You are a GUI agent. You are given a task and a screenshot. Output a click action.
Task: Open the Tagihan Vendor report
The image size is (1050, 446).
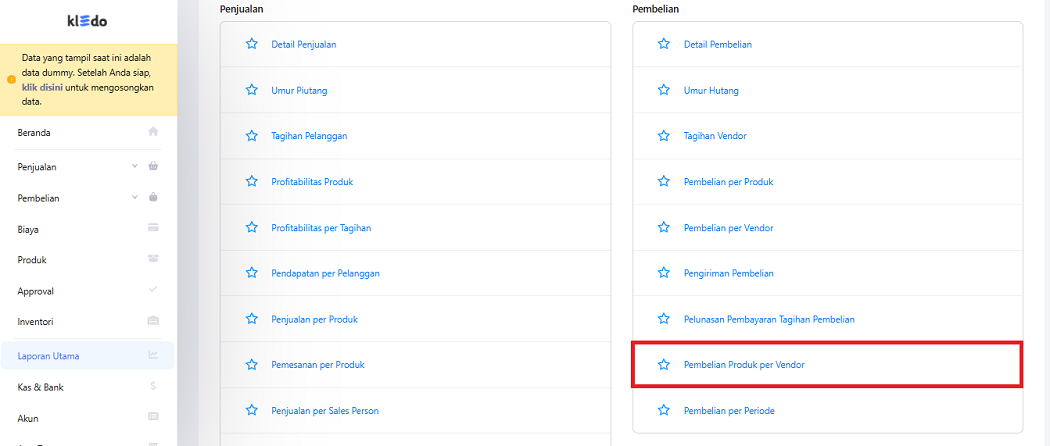[714, 136]
